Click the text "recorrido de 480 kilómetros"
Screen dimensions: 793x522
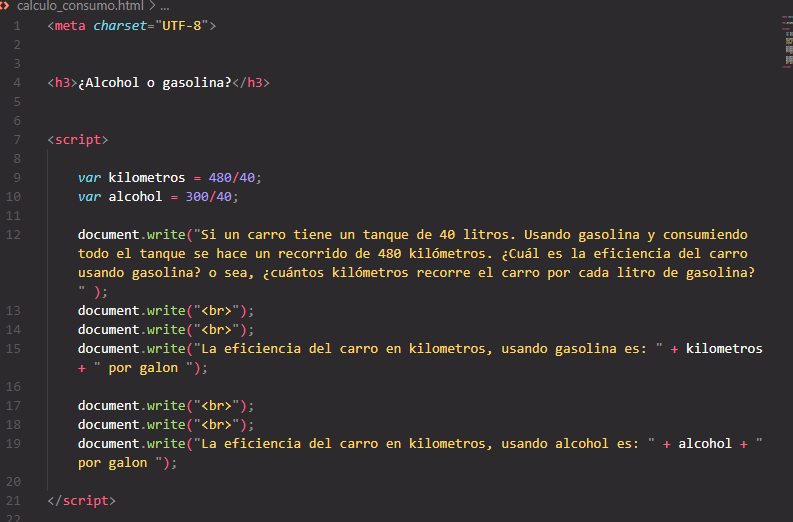coord(382,253)
